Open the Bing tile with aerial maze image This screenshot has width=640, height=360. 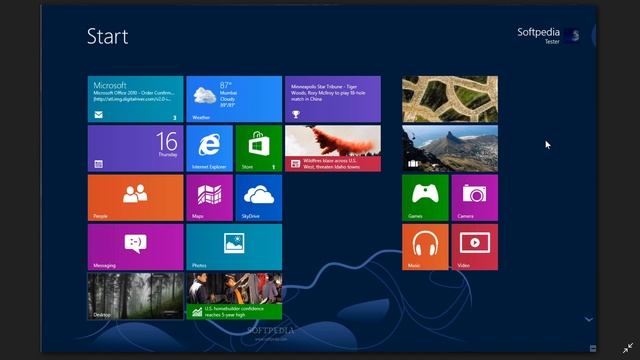pos(450,99)
